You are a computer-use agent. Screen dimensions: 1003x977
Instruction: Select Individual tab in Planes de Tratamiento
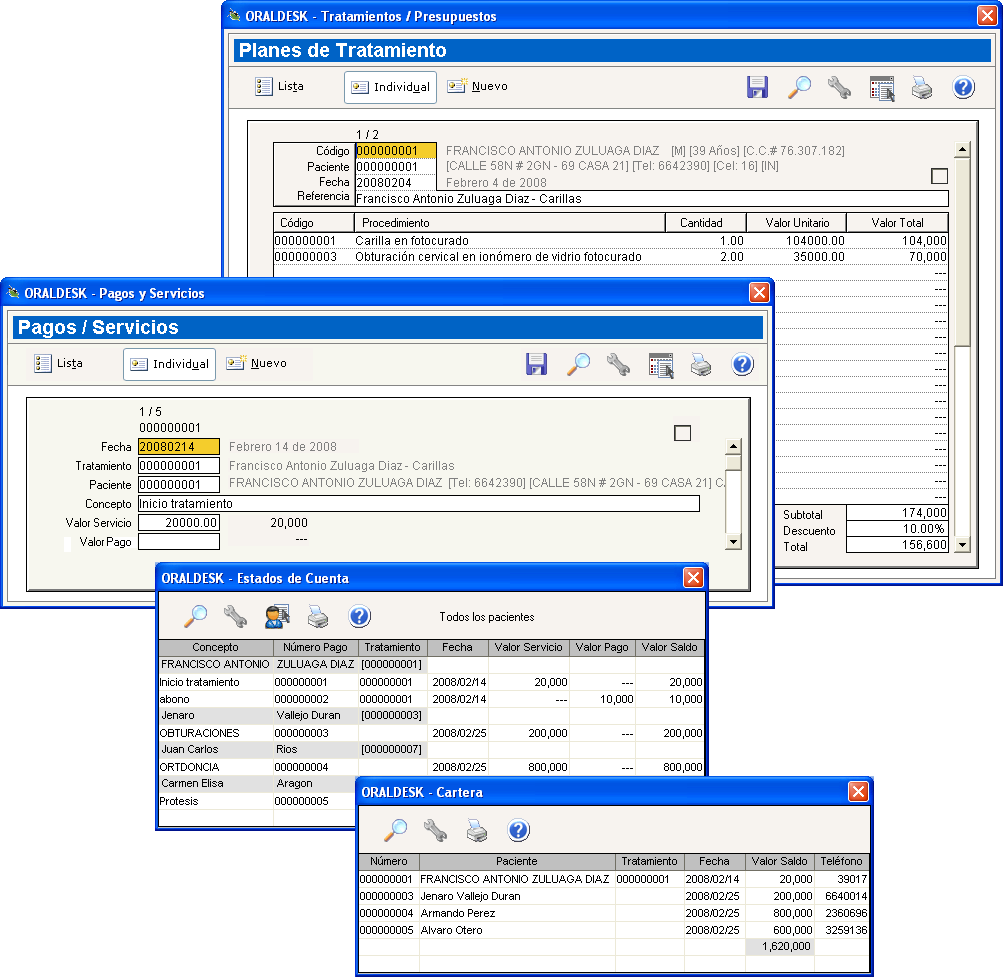[390, 87]
